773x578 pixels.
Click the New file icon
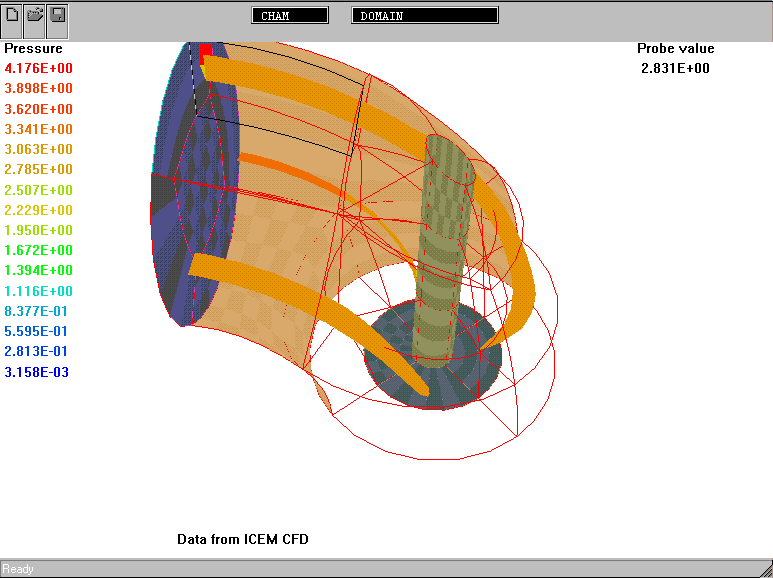[x=13, y=16]
